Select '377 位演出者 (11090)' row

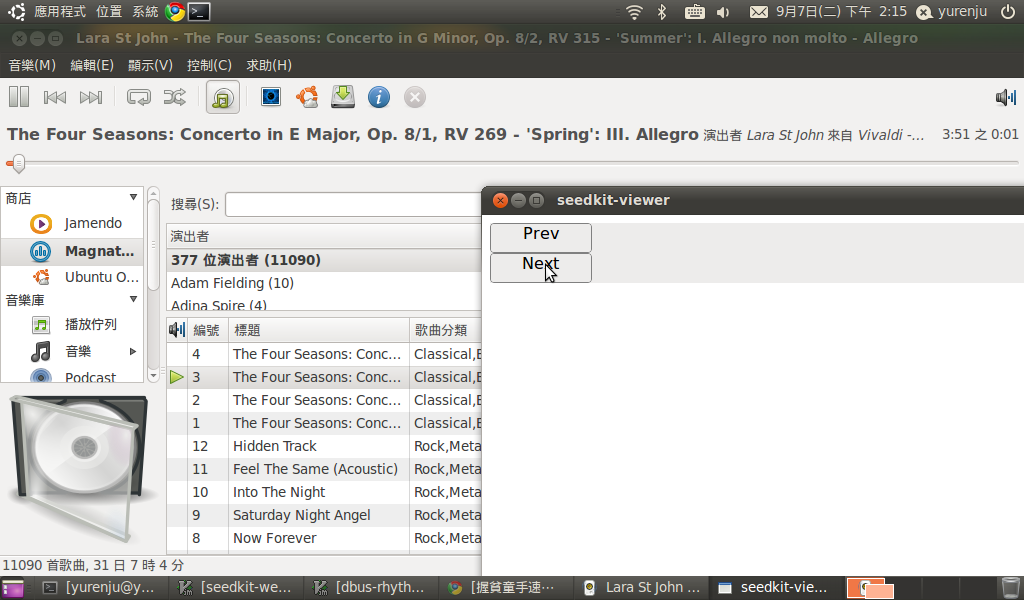pyautogui.click(x=325, y=260)
